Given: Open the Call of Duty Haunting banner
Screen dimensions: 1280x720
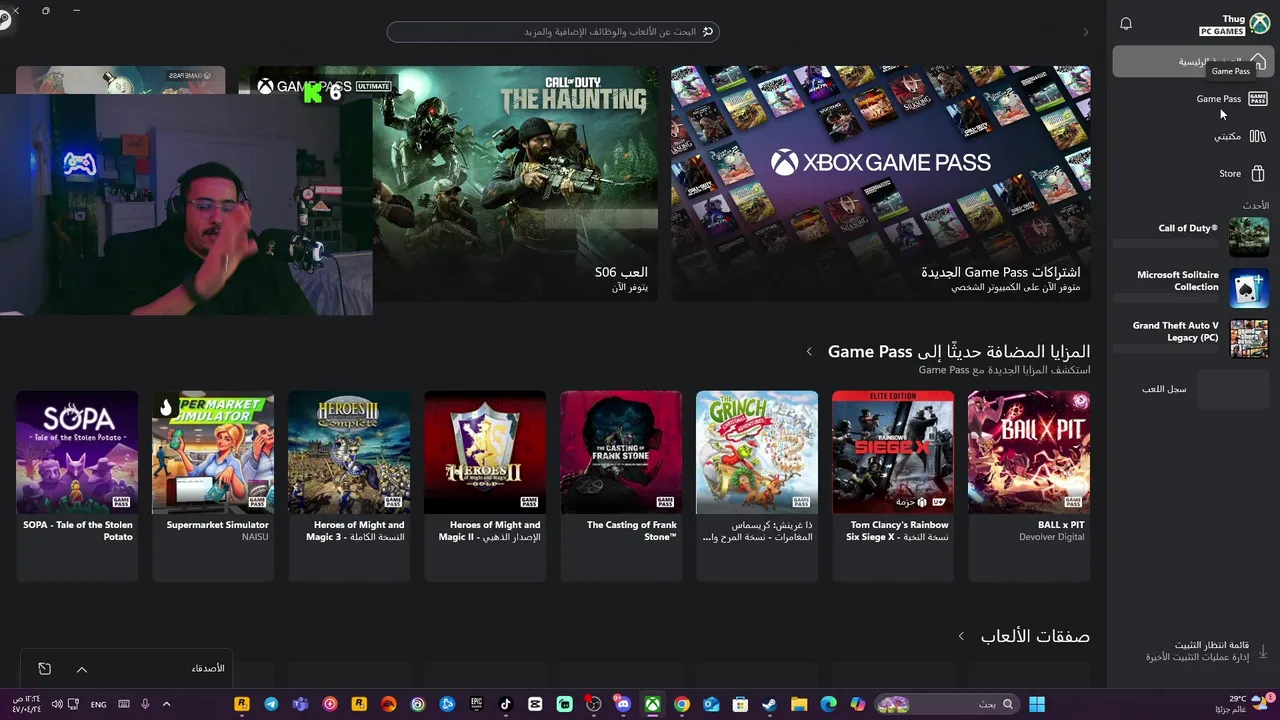Looking at the screenshot, I should 515,183.
